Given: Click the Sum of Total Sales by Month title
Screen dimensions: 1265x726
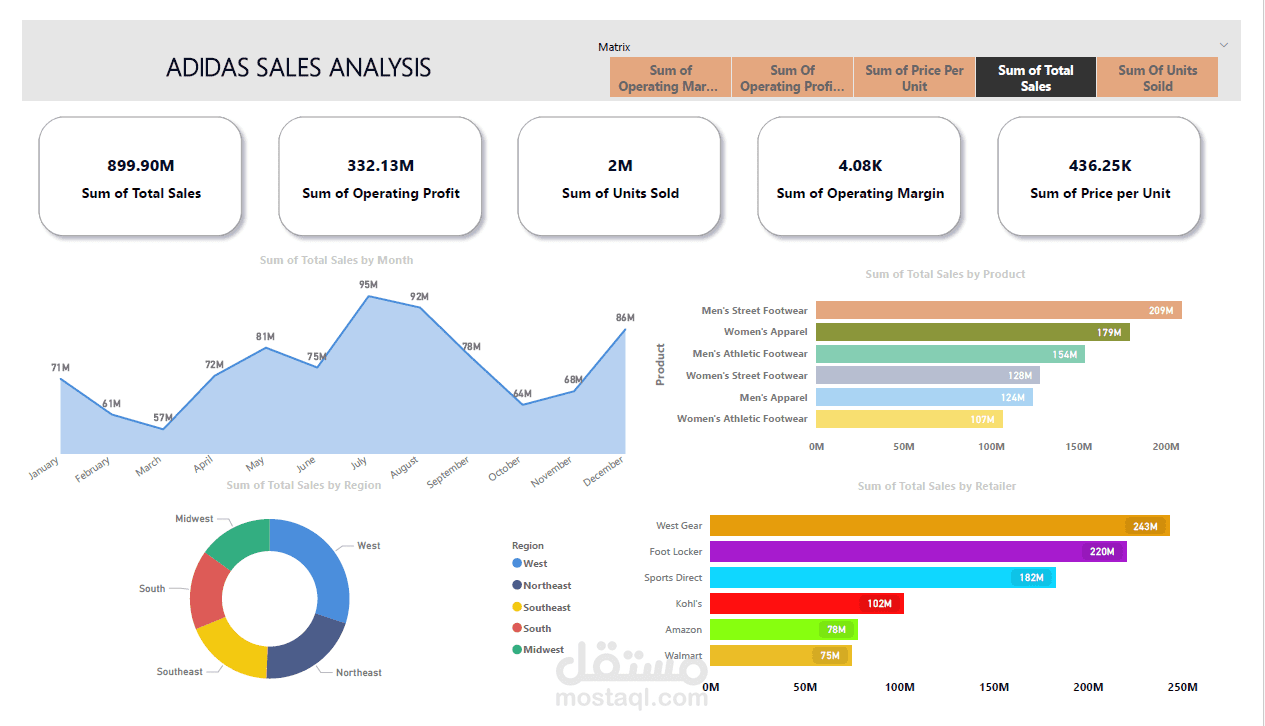Looking at the screenshot, I should 337,260.
